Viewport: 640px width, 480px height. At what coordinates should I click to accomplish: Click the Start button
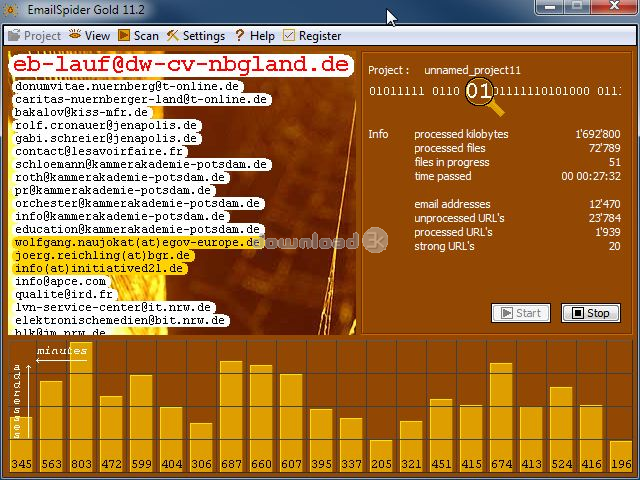tap(521, 313)
